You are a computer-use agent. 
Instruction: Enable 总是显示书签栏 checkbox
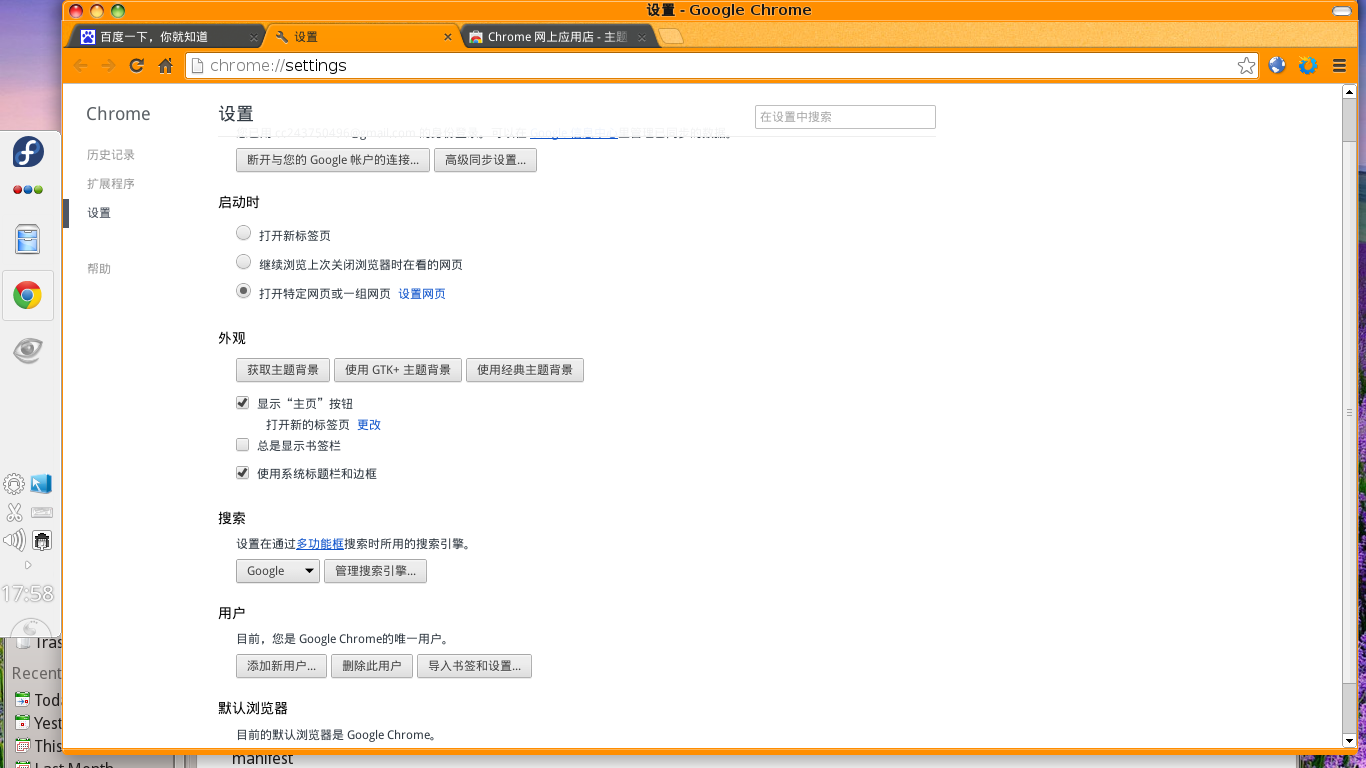242,445
